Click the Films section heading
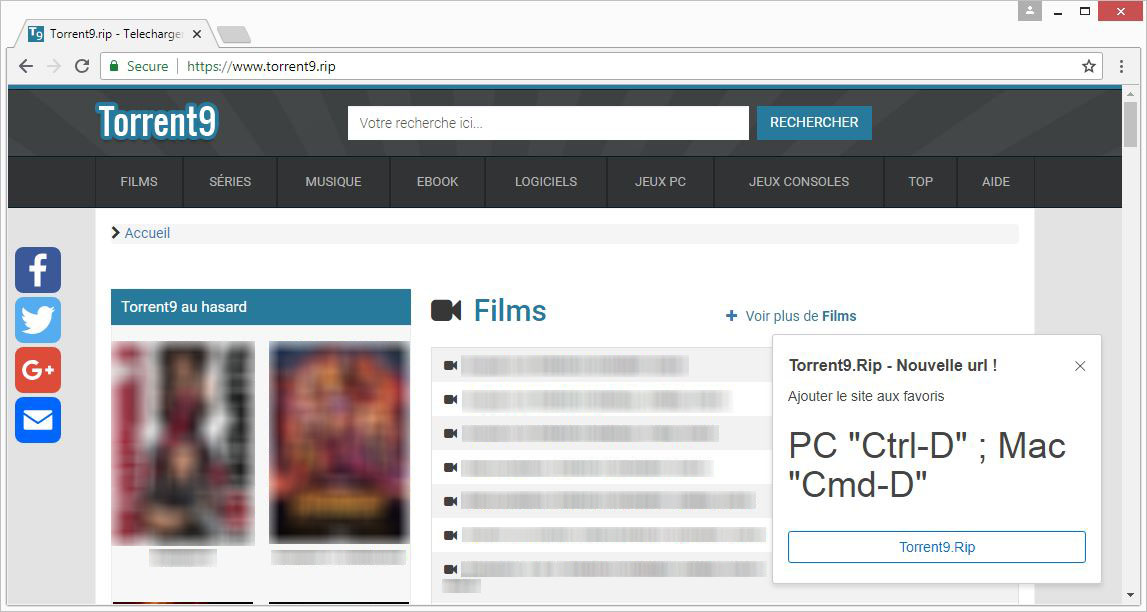Screen dimensions: 1147x612 pyautogui.click(x=510, y=311)
